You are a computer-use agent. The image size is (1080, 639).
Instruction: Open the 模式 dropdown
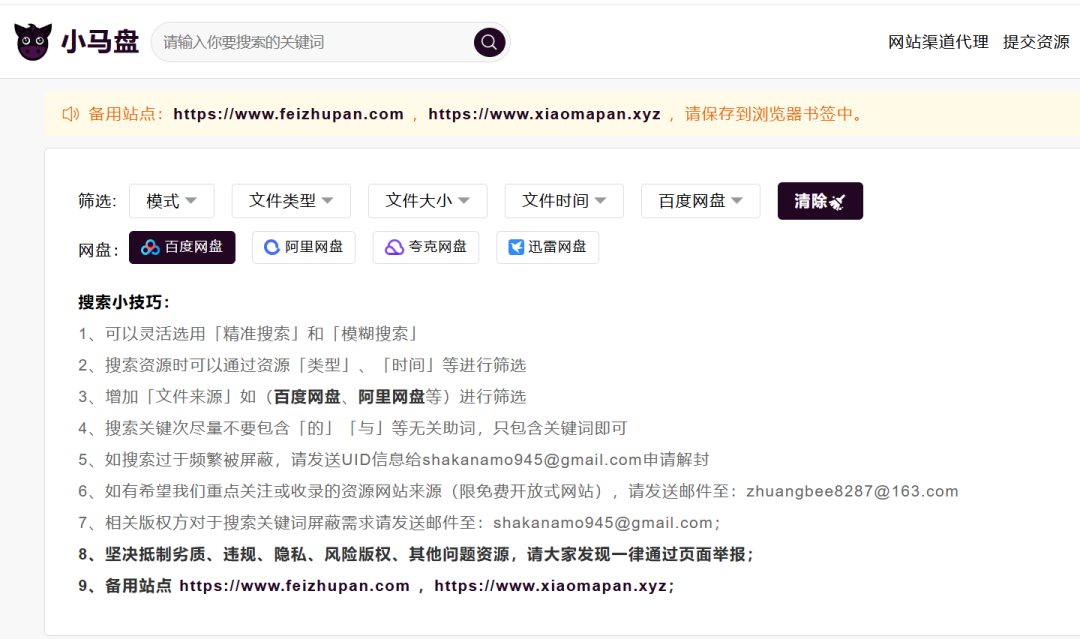coord(171,200)
